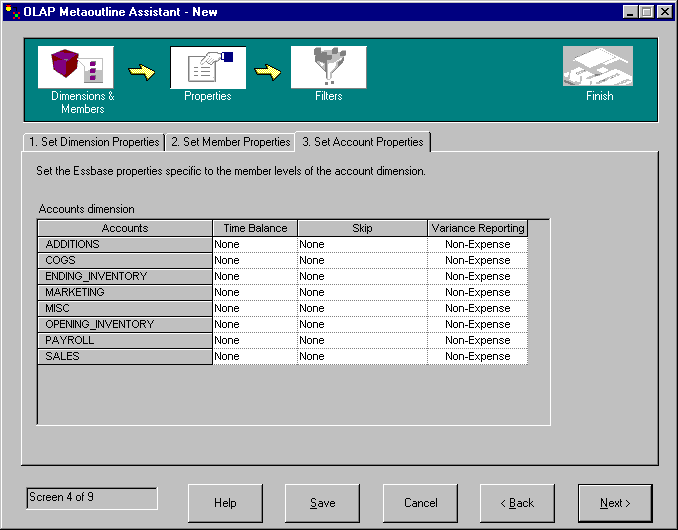This screenshot has width=678, height=530.
Task: Click the Variance Reporting column header
Action: (x=478, y=228)
